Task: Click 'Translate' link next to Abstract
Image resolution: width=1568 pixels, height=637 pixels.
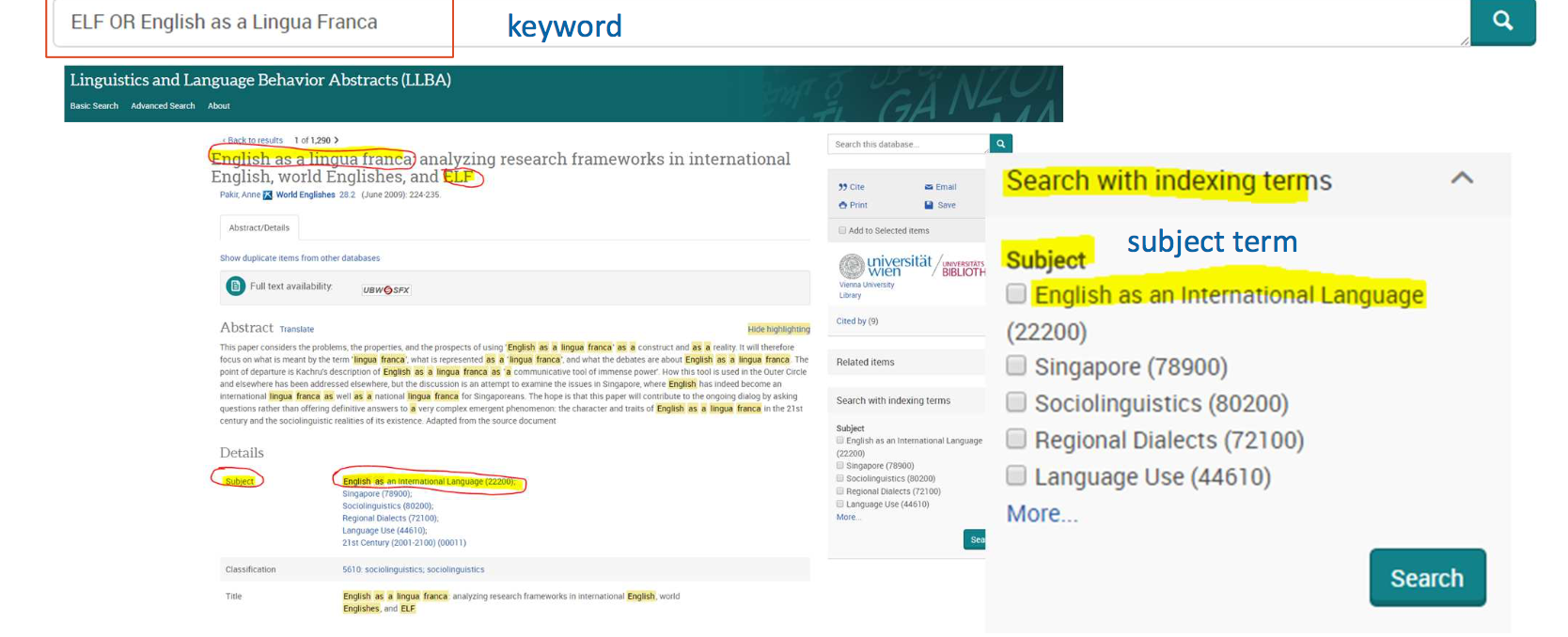Action: (297, 330)
